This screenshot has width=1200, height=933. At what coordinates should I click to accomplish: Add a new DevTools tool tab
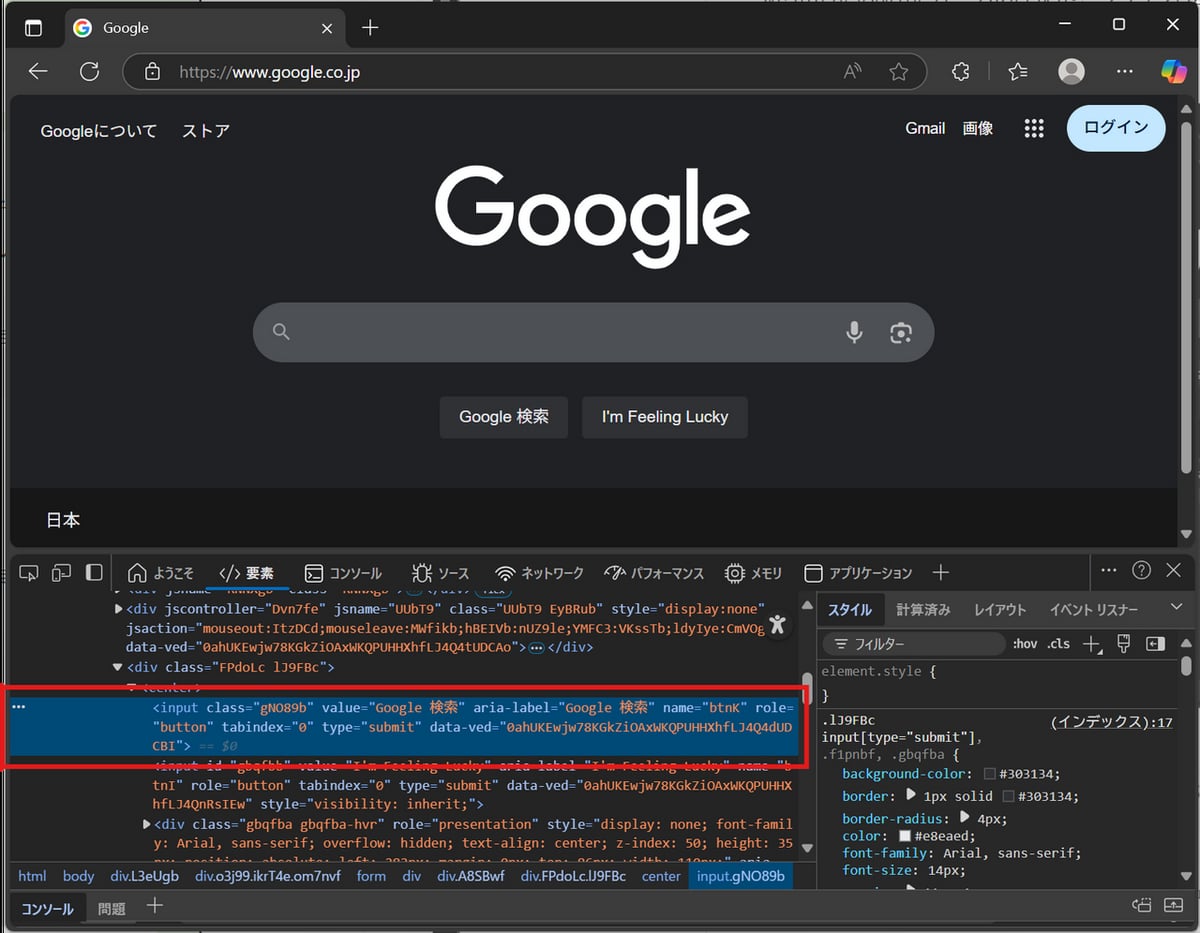point(940,572)
